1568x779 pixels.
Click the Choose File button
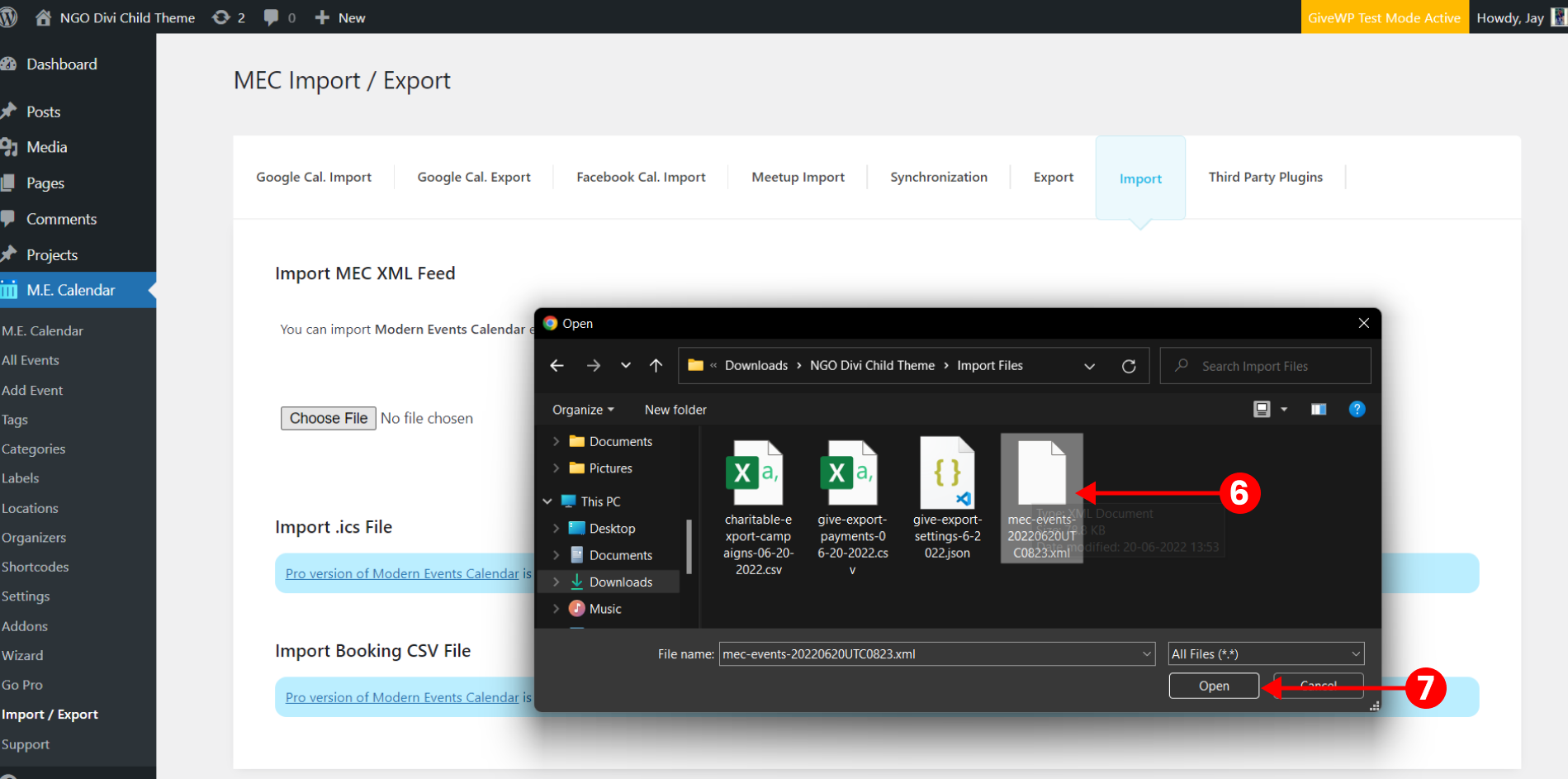tap(329, 418)
